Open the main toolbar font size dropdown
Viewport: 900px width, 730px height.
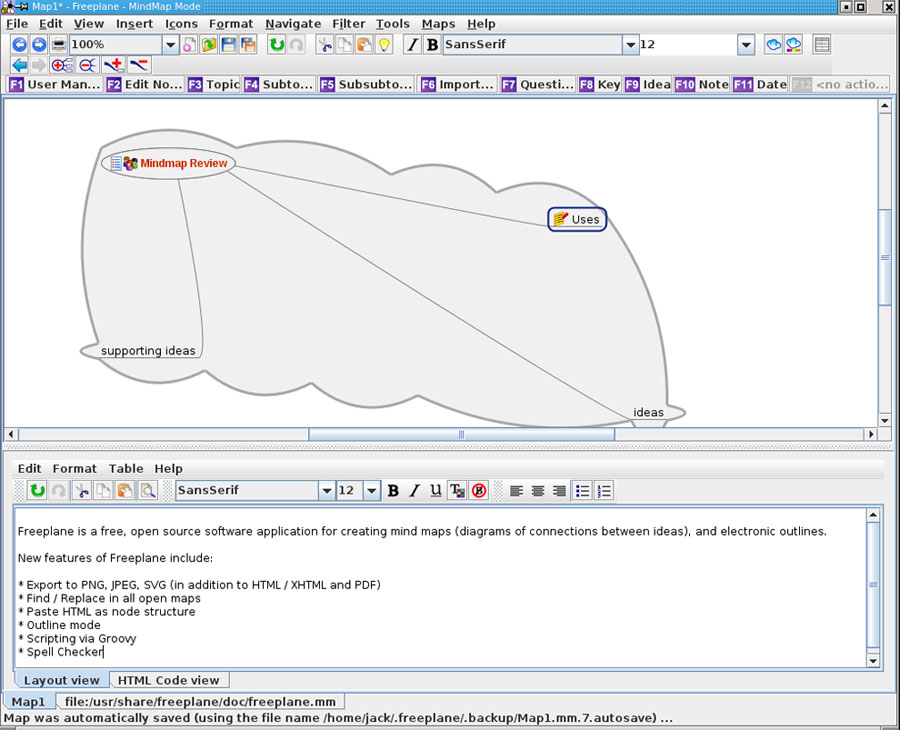pyautogui.click(x=746, y=45)
